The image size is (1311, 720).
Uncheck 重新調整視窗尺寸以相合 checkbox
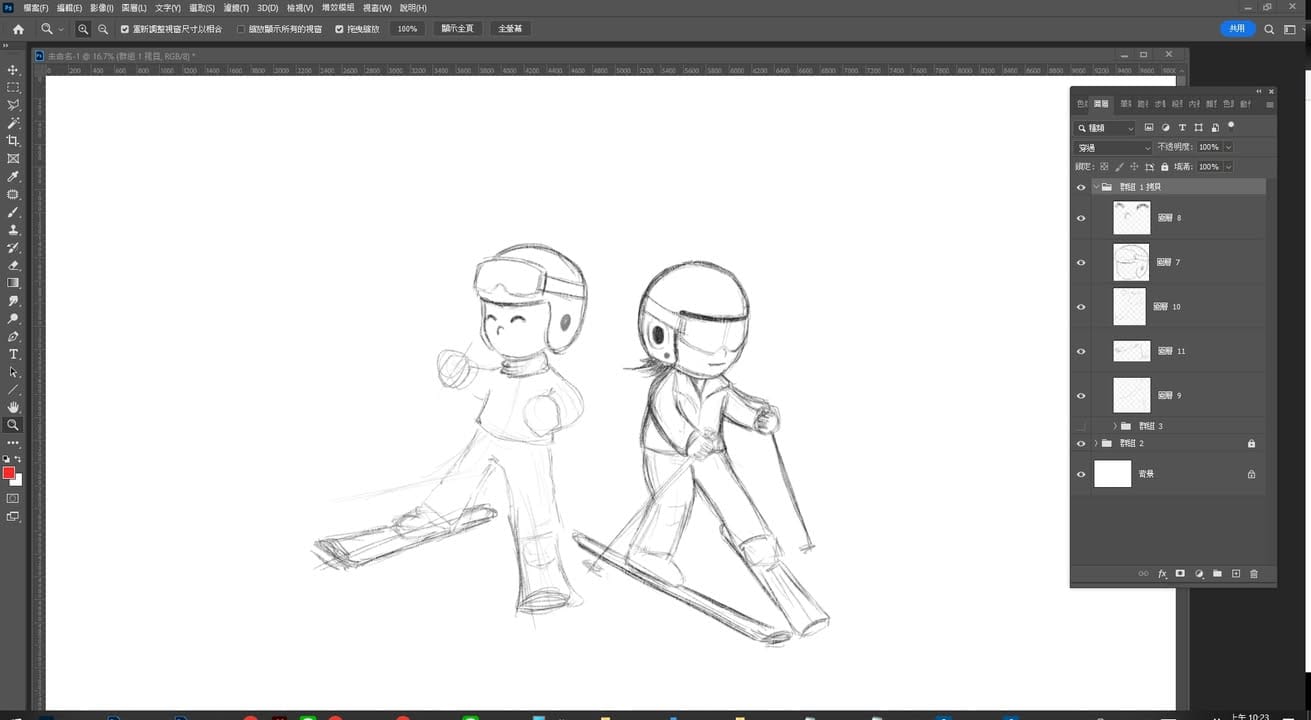[x=124, y=29]
